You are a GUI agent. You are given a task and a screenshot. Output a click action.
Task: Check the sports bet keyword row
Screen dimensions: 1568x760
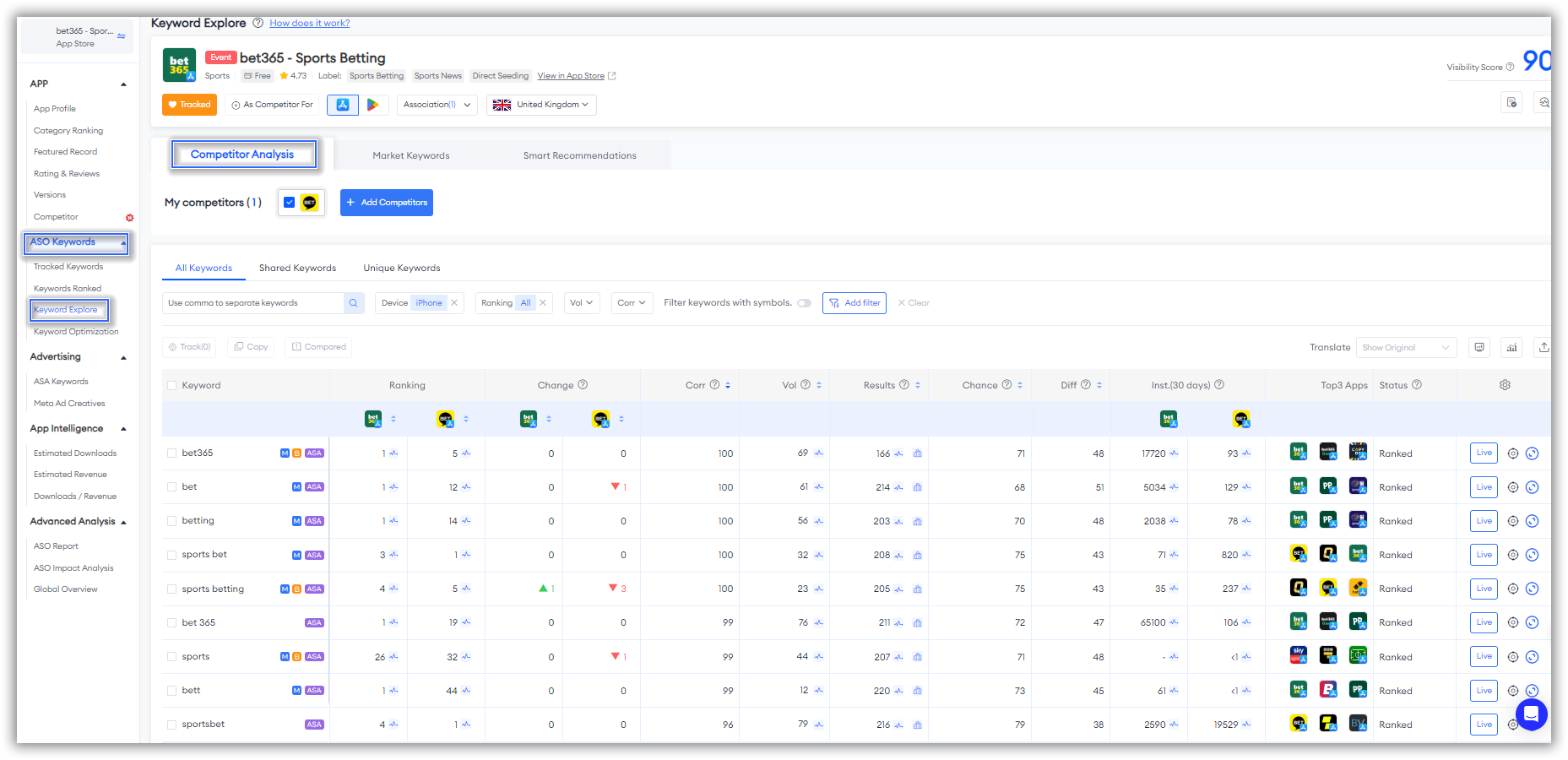click(x=172, y=555)
